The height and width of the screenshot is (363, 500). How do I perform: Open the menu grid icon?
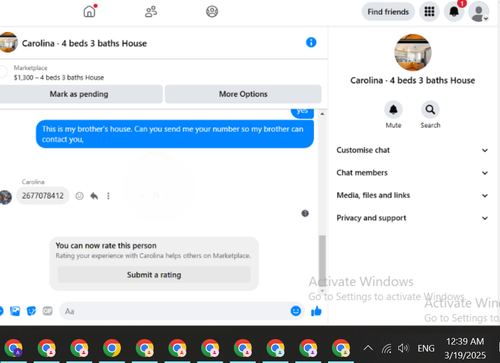[429, 12]
